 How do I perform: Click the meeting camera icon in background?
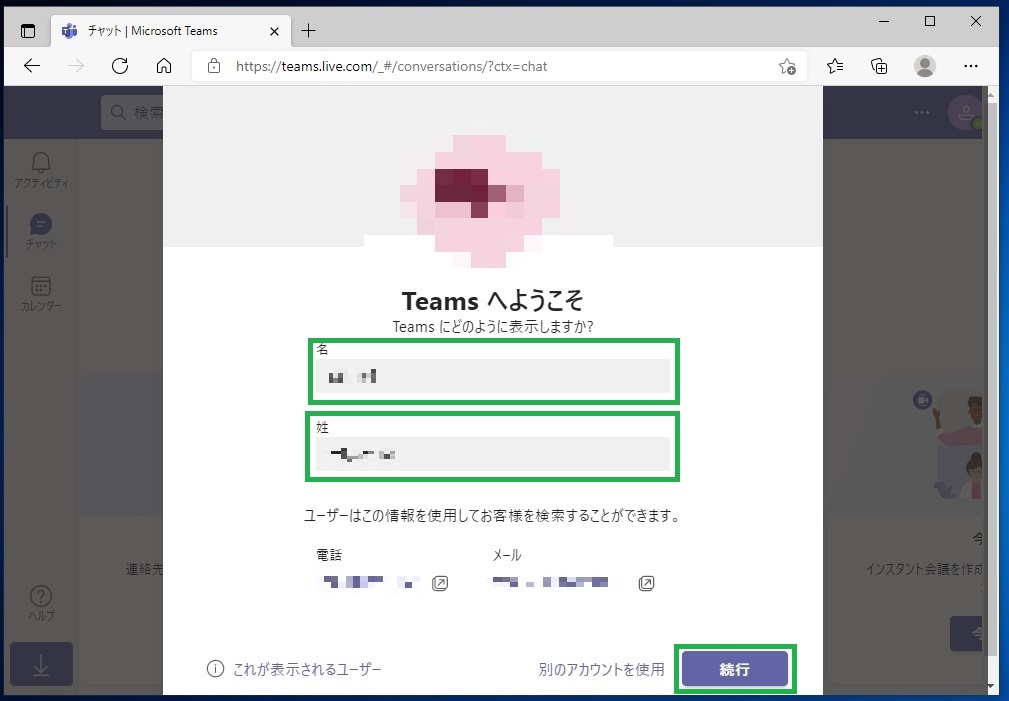(x=922, y=400)
